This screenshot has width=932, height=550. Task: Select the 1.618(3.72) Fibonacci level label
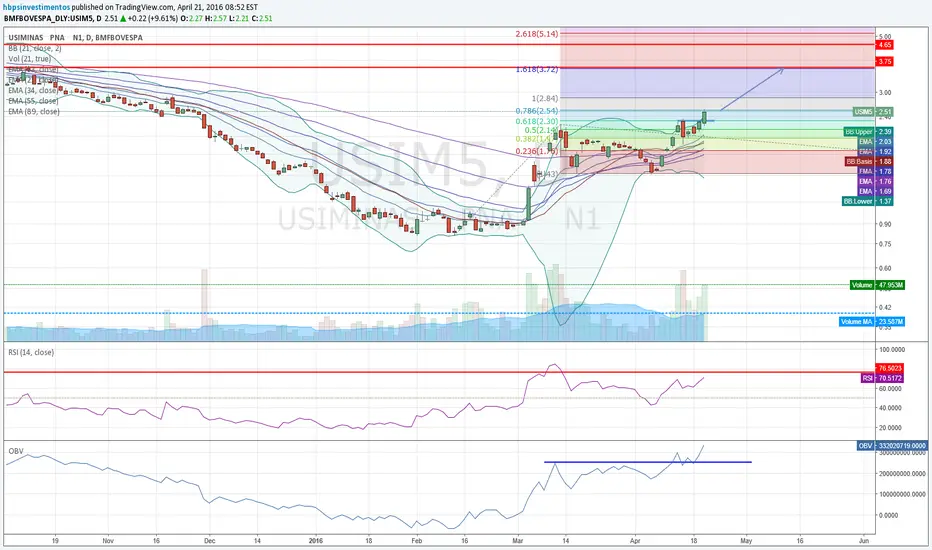537,69
